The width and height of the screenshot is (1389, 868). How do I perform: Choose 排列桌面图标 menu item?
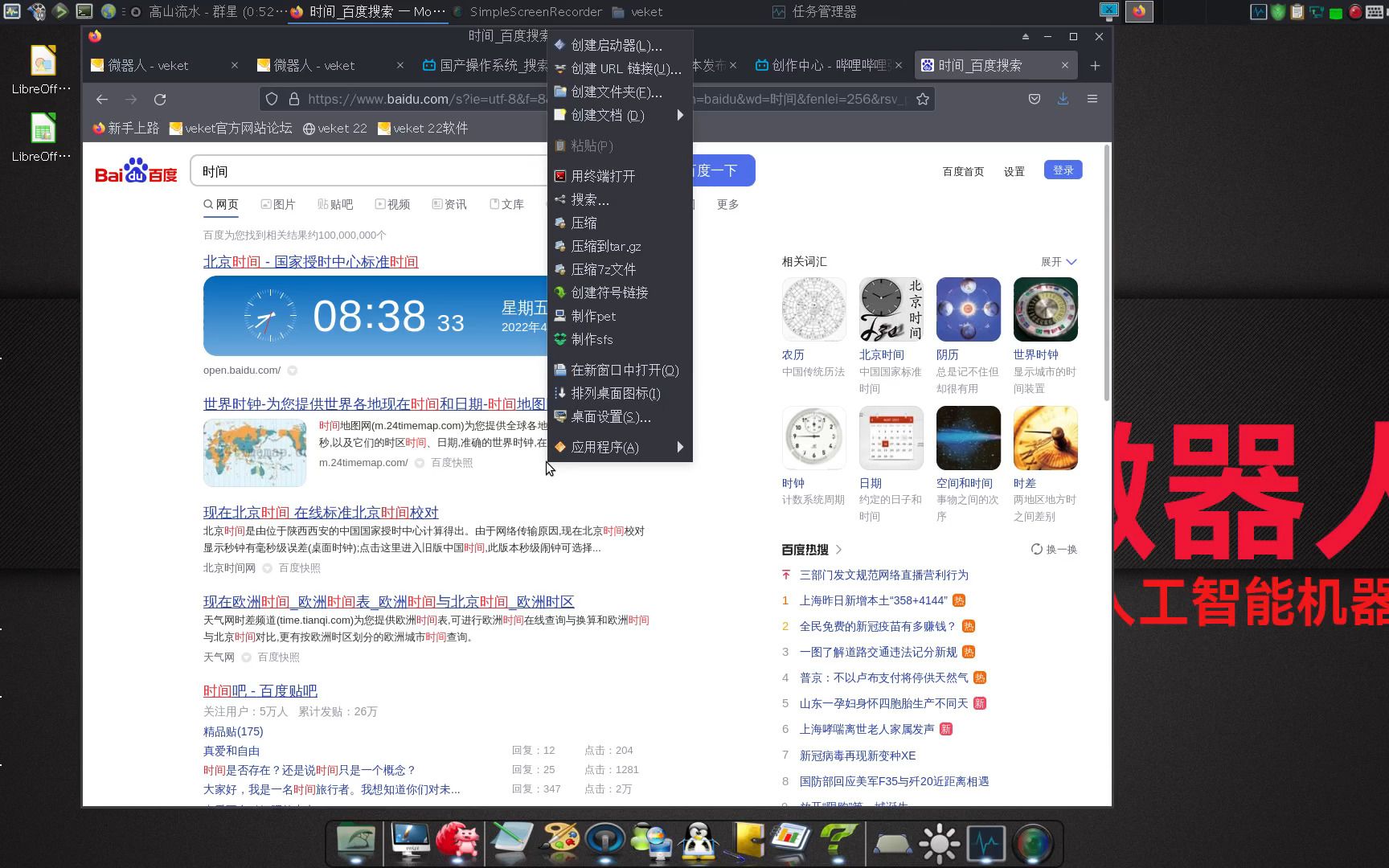click(620, 394)
